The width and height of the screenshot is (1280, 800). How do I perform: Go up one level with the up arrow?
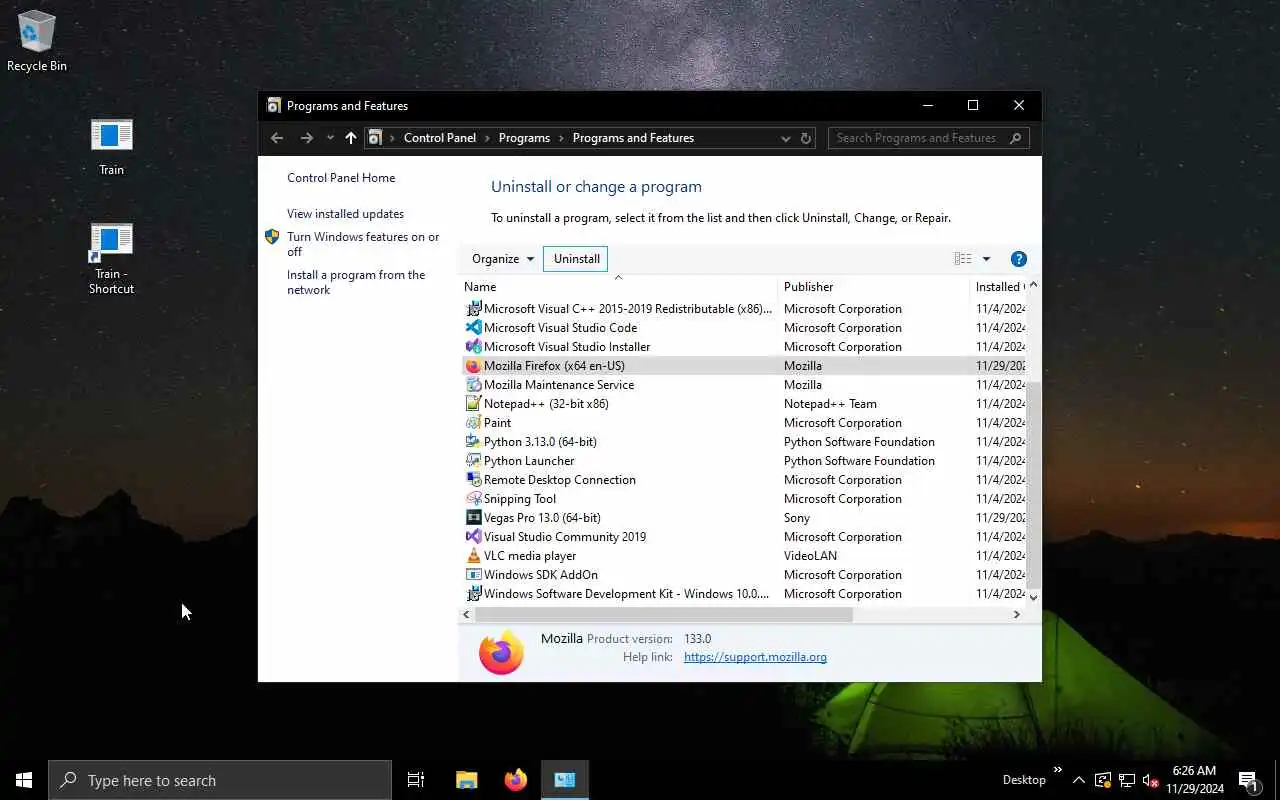tap(350, 138)
